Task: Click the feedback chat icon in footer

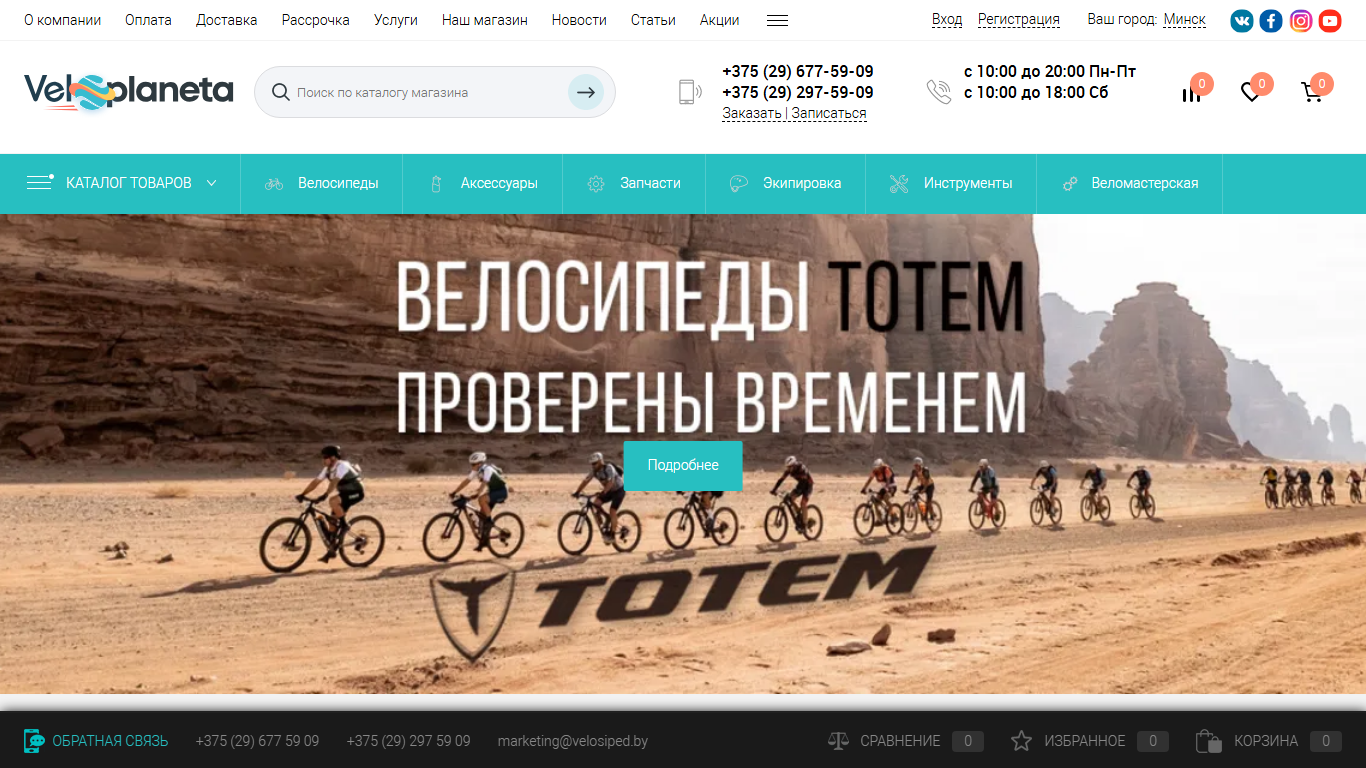Action: click(34, 741)
